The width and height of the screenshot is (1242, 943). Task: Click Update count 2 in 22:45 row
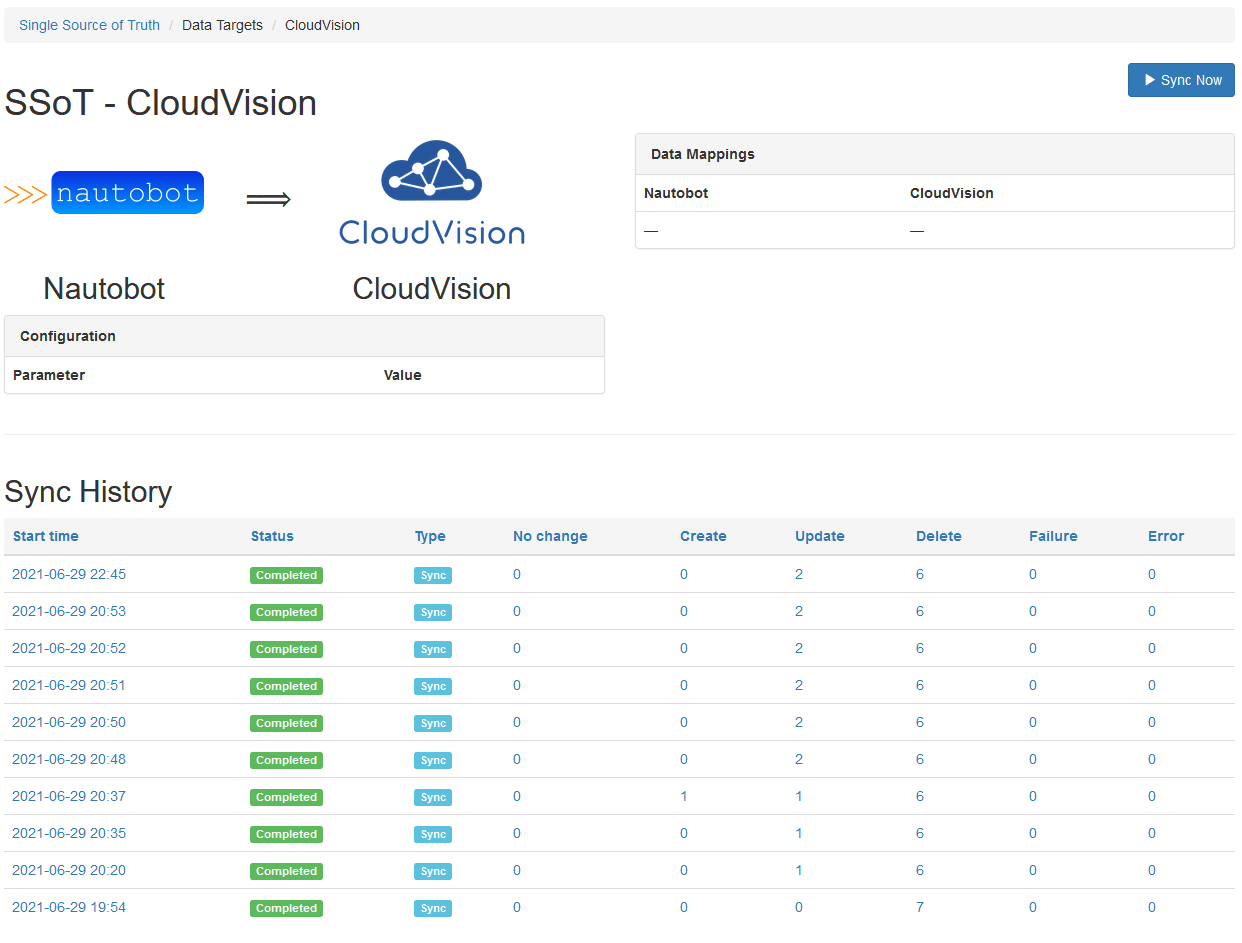coord(799,574)
